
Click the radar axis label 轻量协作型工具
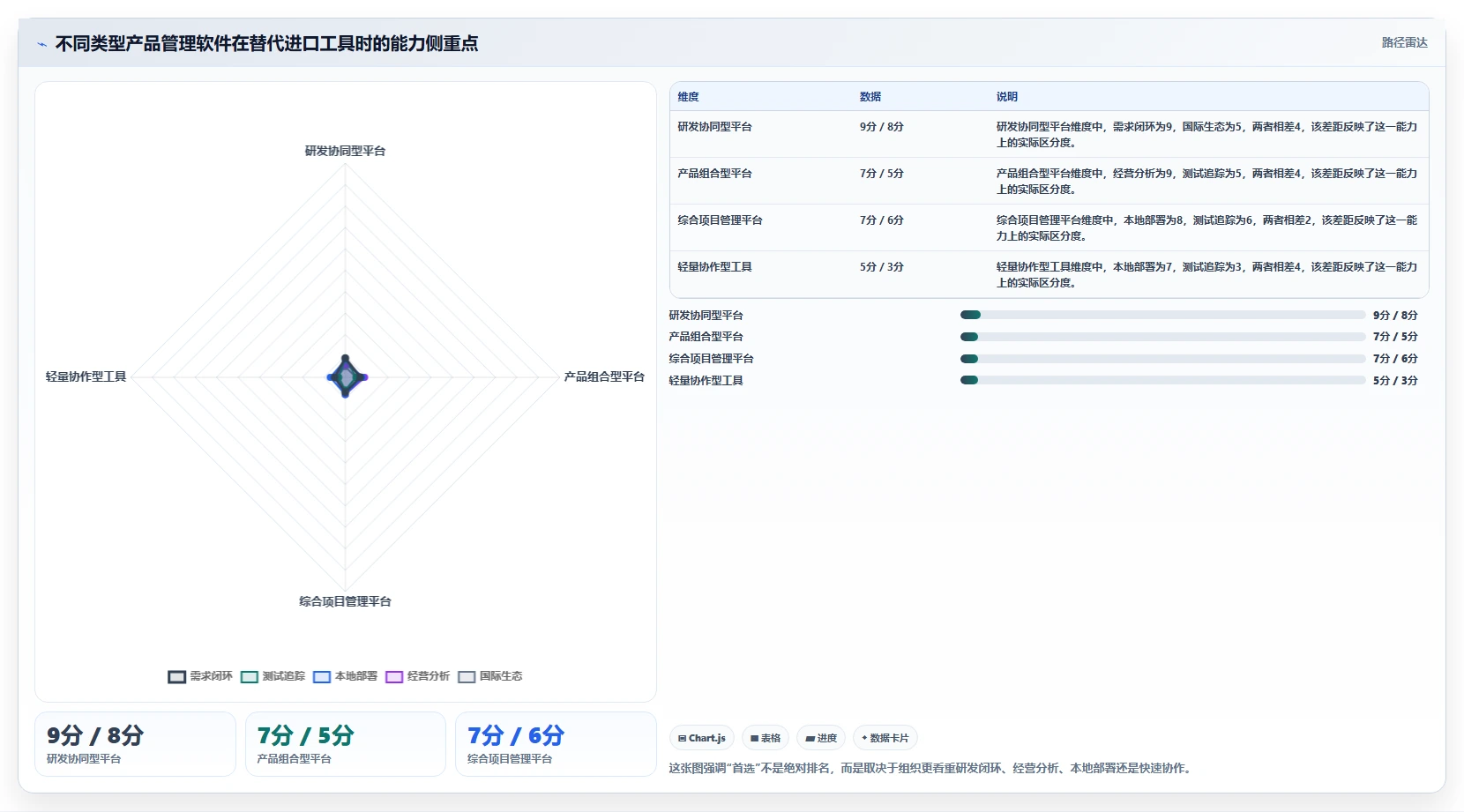pos(86,376)
